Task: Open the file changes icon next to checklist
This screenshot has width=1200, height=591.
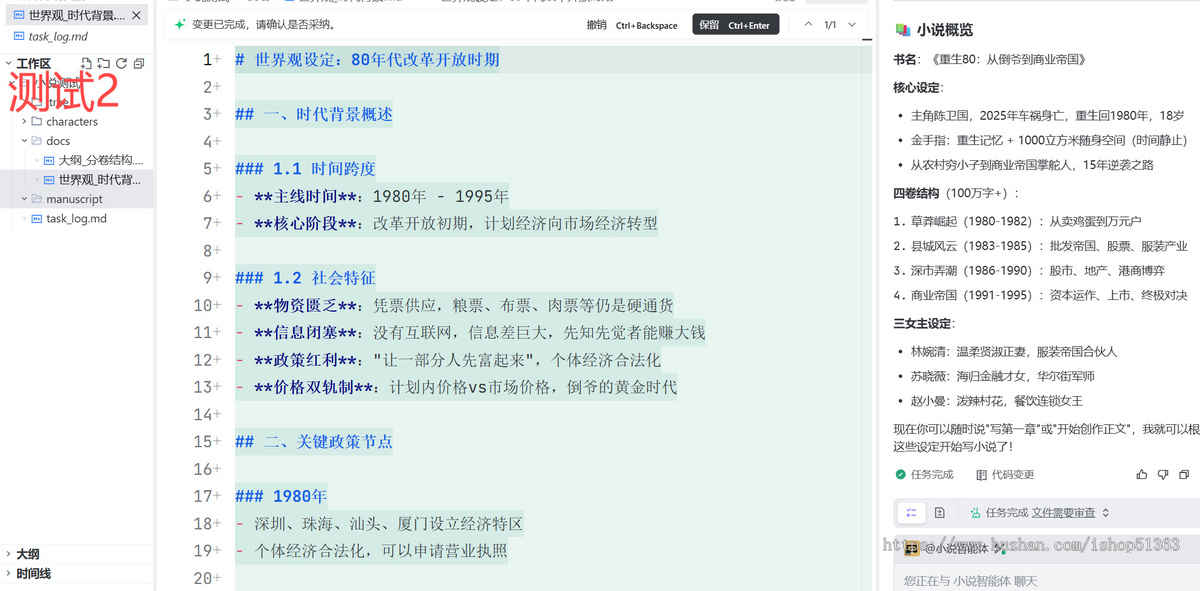Action: pyautogui.click(x=940, y=512)
